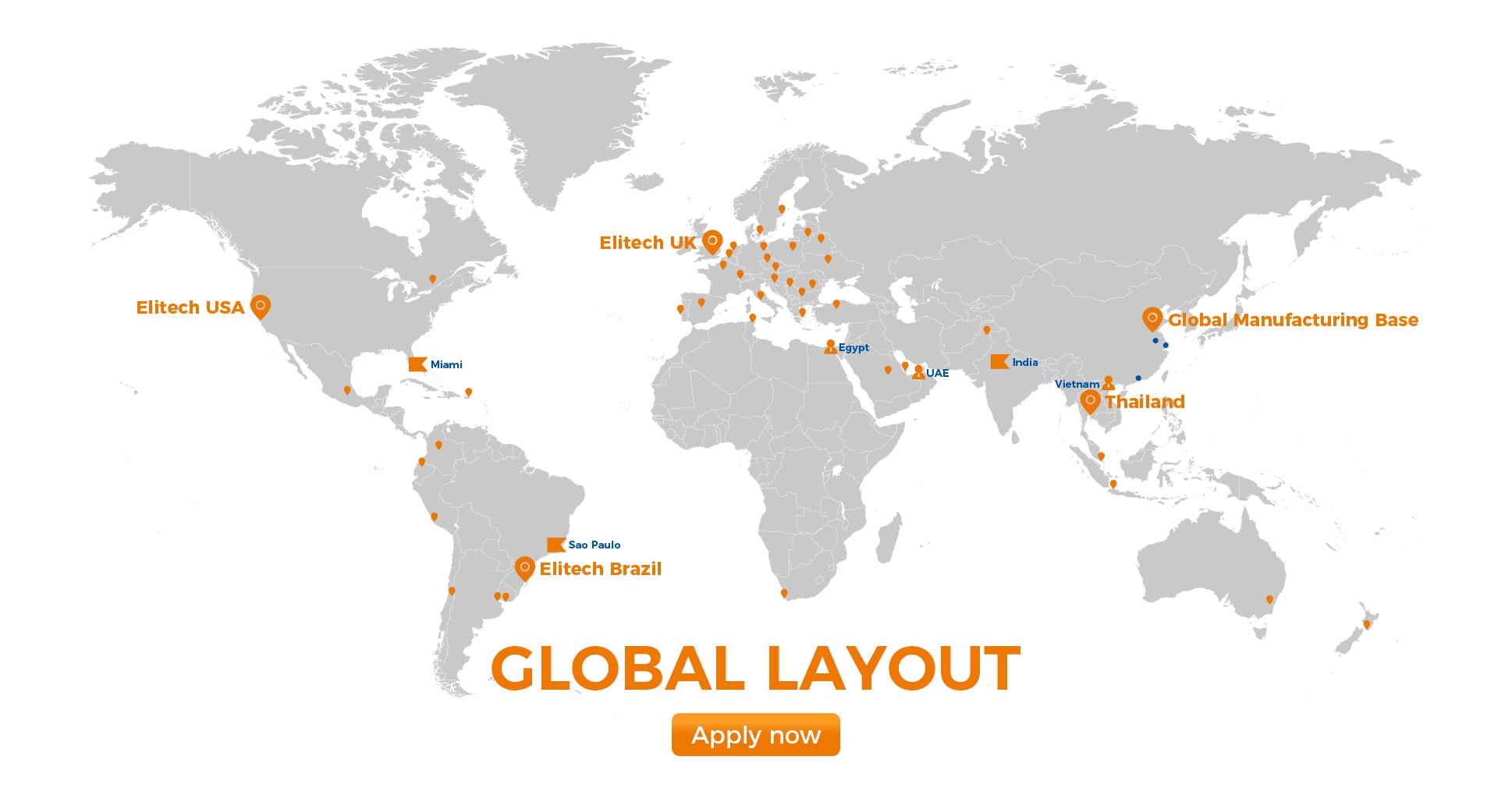Image resolution: width=1512 pixels, height=806 pixels.
Task: Click the Apply now button
Action: pyautogui.click(x=755, y=735)
